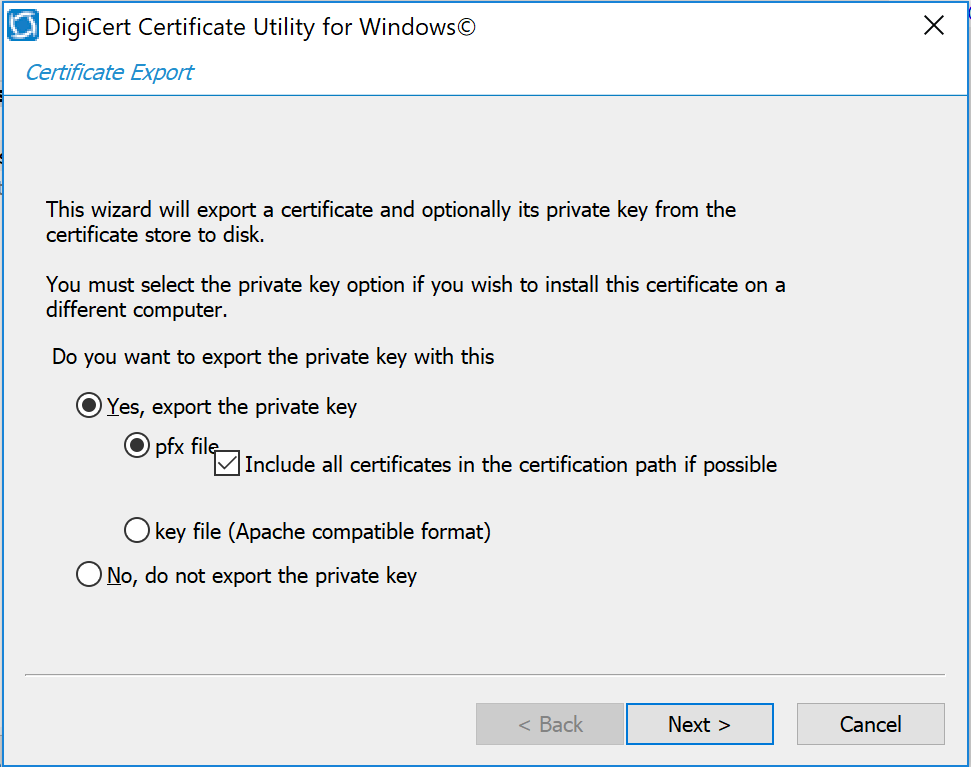Click the Certificate Export heading
This screenshot has width=971, height=767.
tap(108, 72)
